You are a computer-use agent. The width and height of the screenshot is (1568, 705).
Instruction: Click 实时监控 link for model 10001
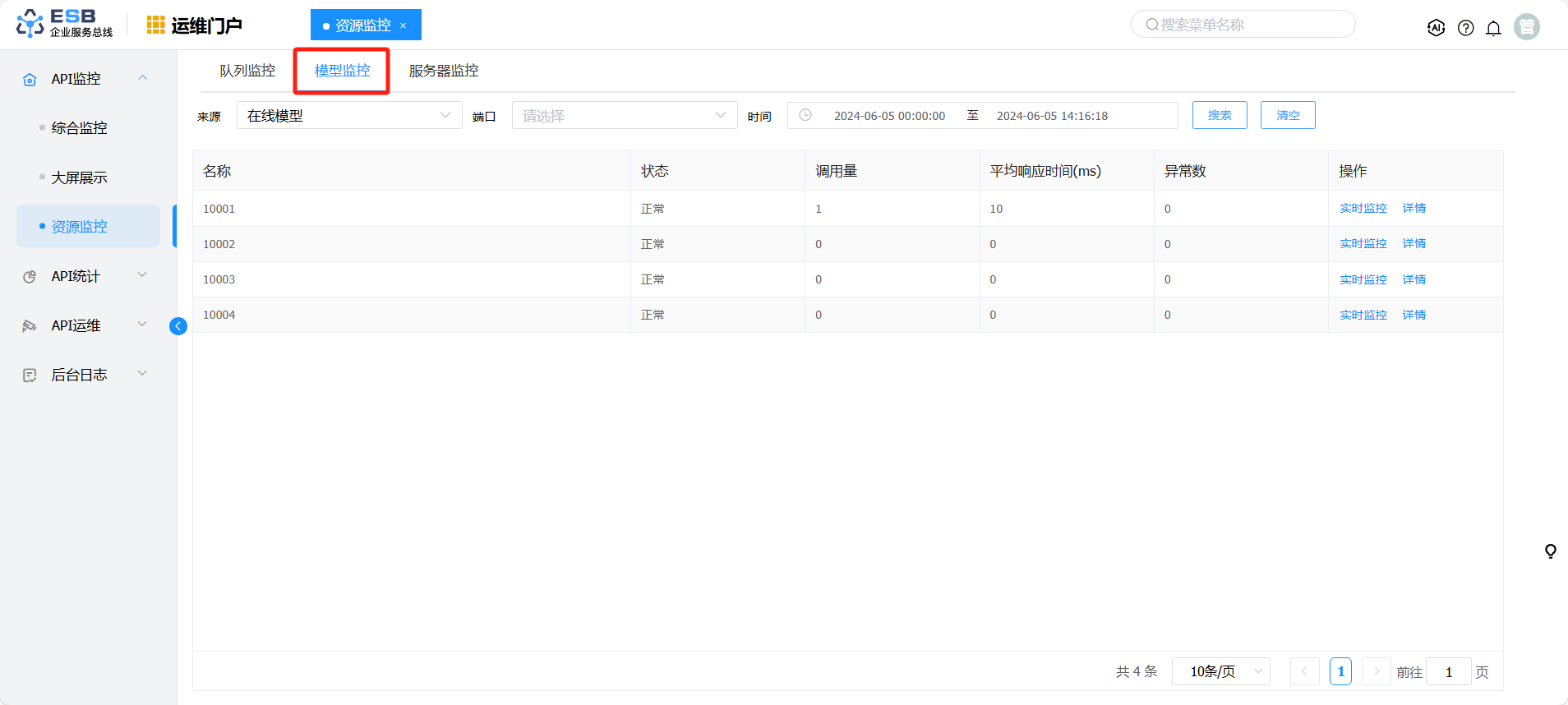[1363, 209]
